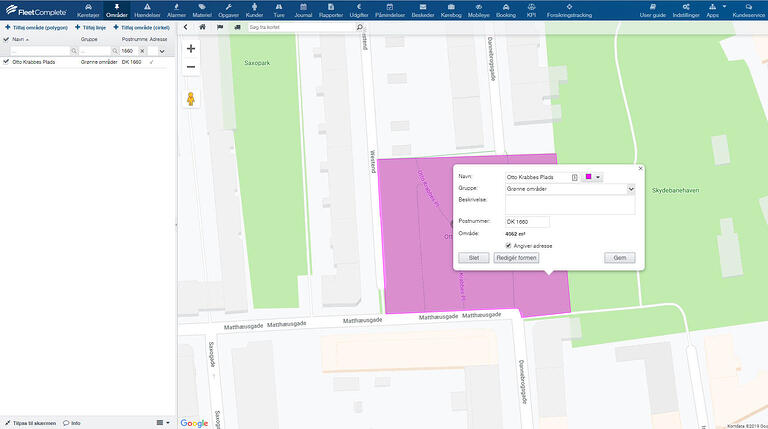Click the Redigér formen button
This screenshot has width=768, height=429.
(x=516, y=258)
